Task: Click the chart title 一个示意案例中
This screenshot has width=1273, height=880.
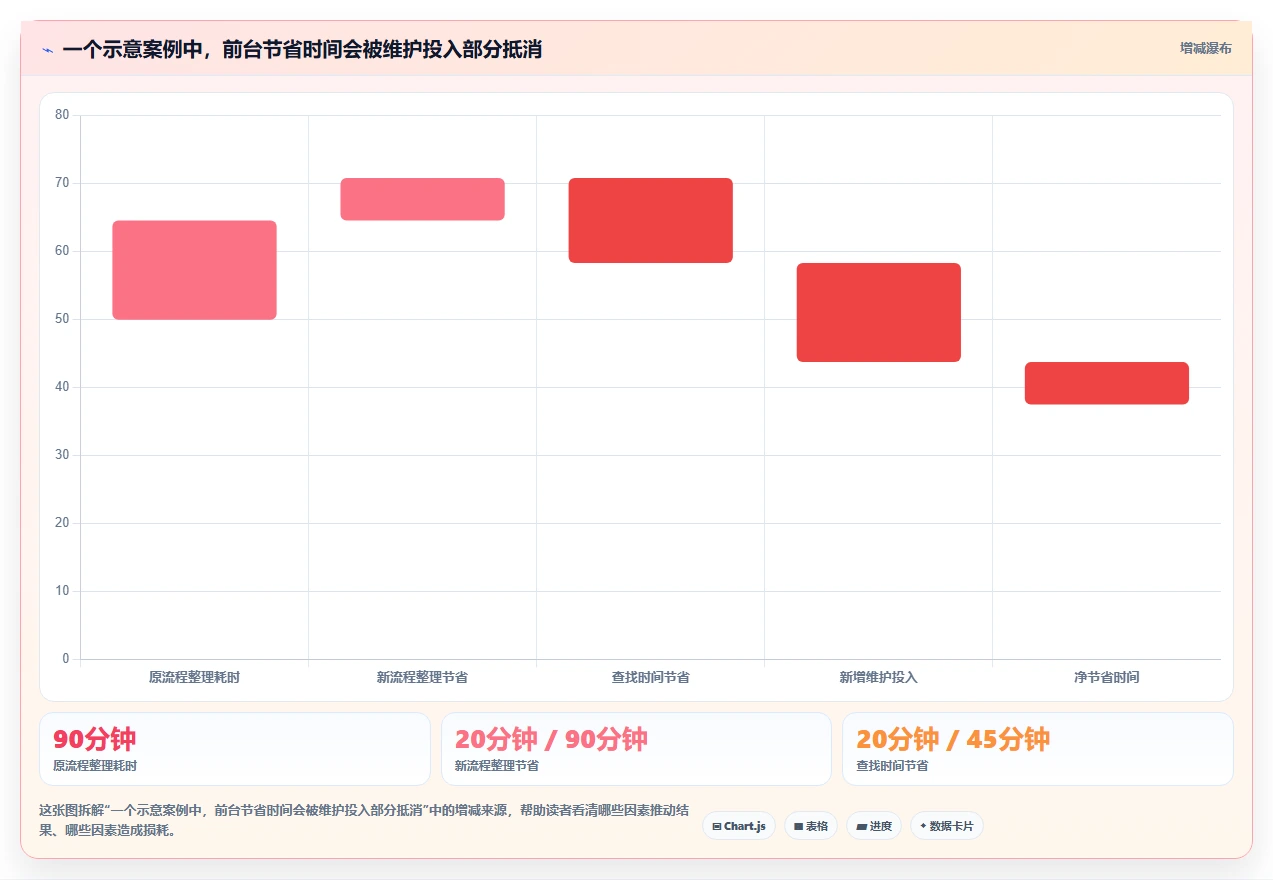Action: point(302,49)
